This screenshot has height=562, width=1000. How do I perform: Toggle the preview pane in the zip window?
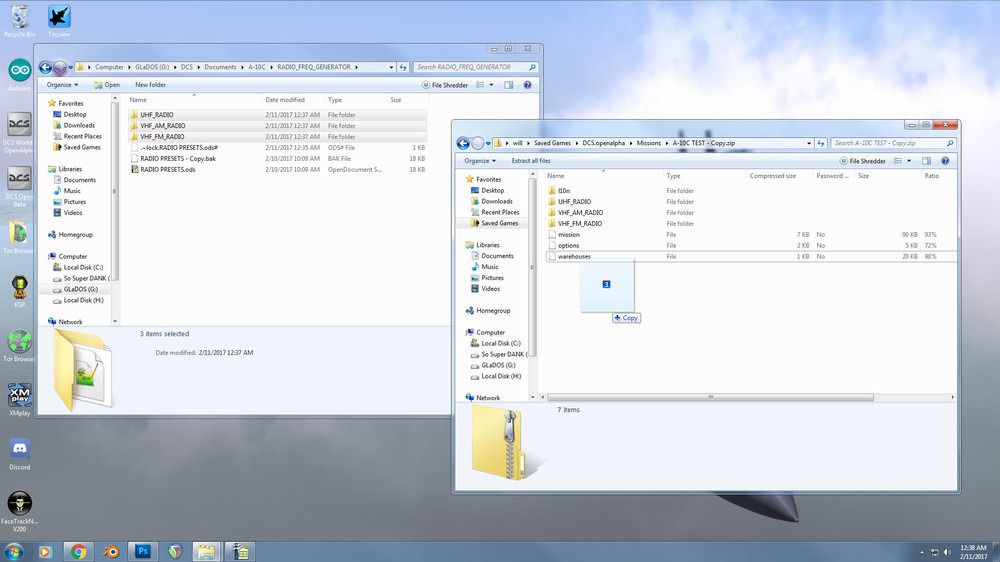click(927, 160)
